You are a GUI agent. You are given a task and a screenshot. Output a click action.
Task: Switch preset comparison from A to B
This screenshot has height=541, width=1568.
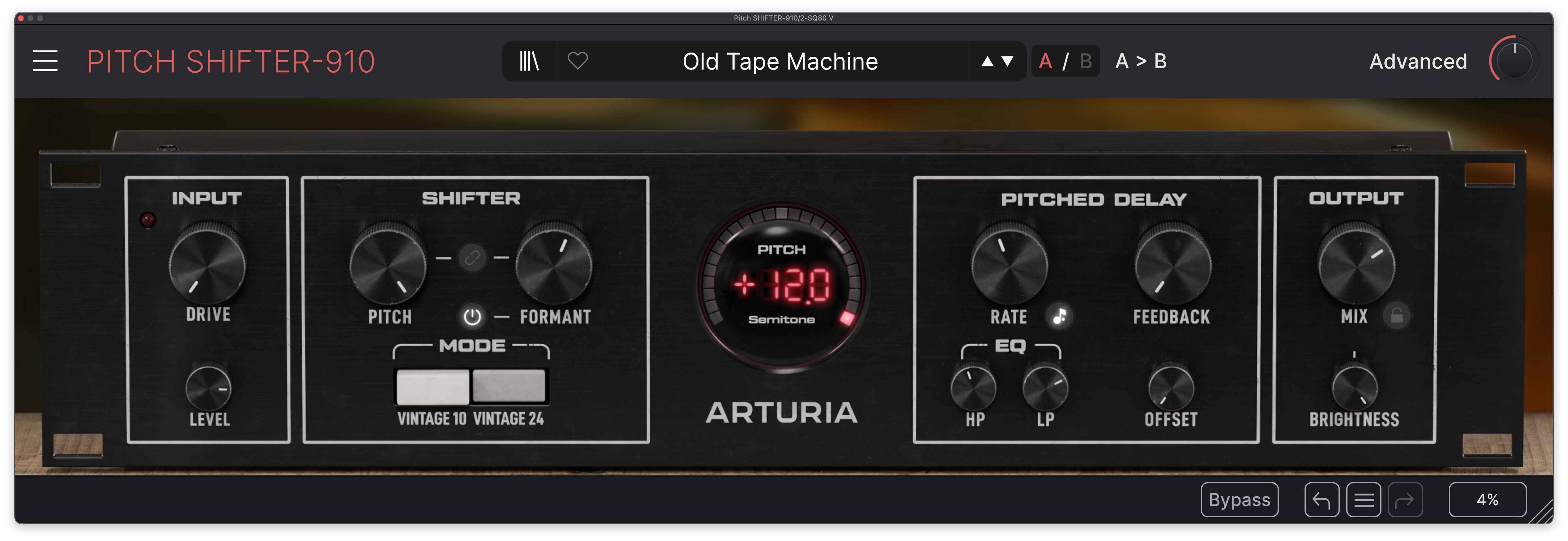(1087, 61)
